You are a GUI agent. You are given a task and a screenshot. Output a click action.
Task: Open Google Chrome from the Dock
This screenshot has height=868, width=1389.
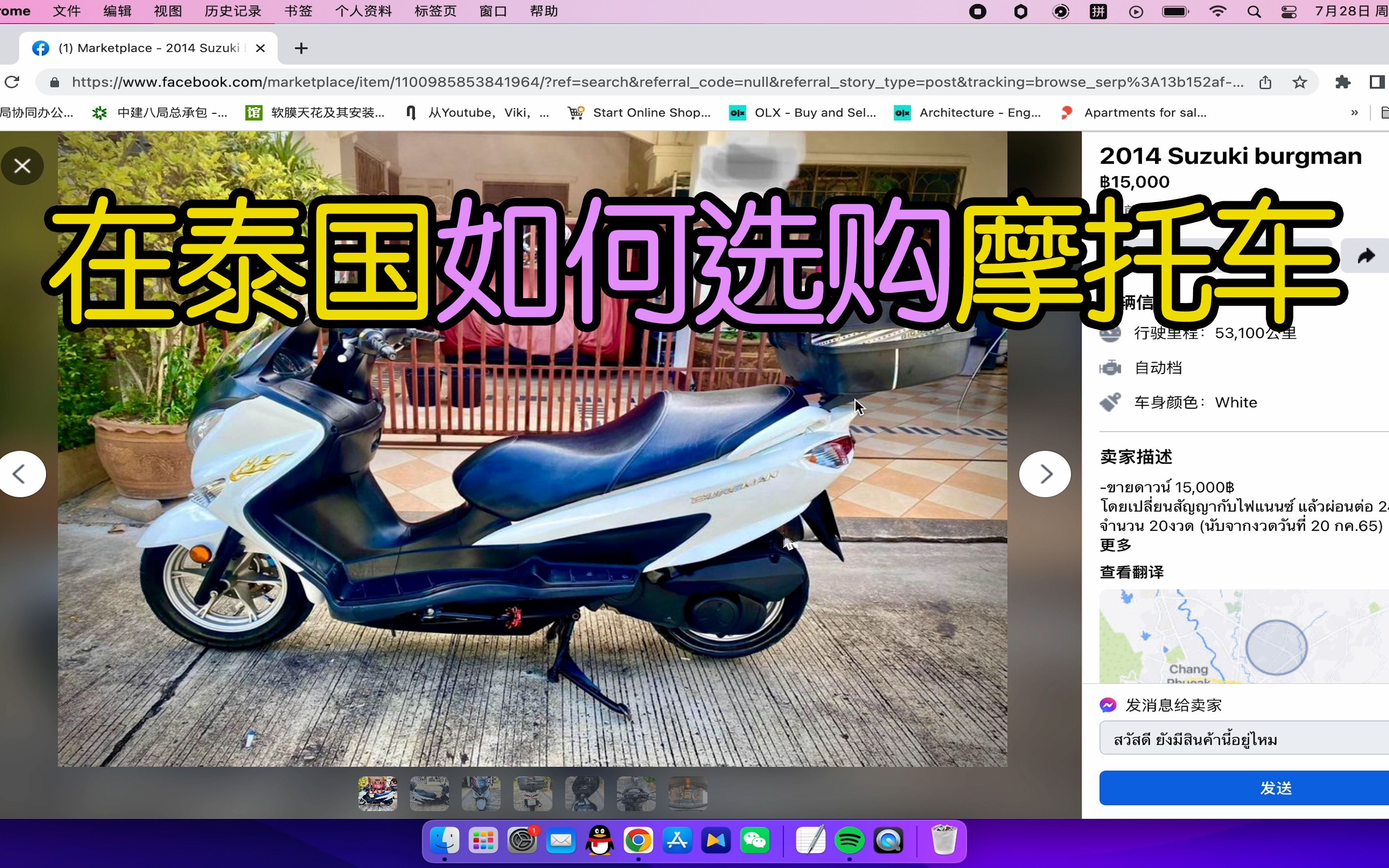coord(638,841)
